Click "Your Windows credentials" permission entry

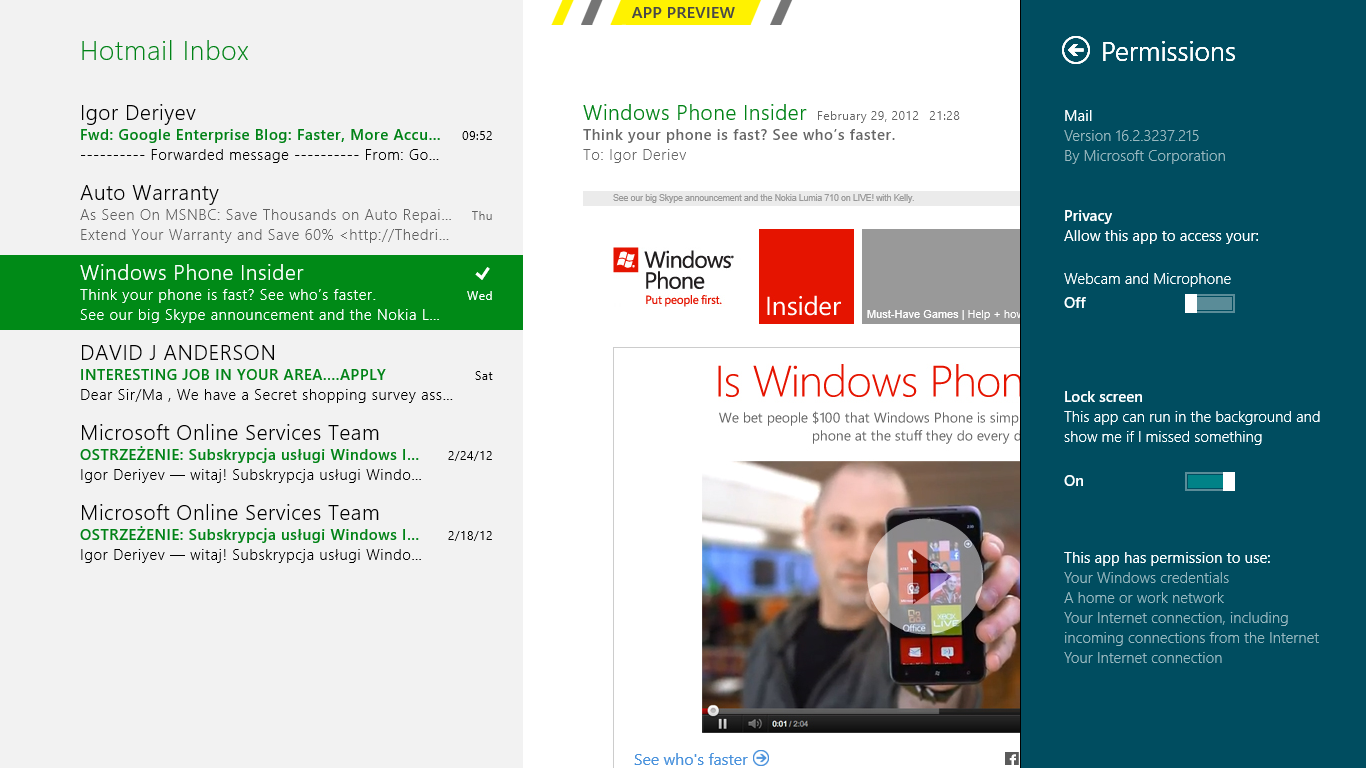pos(1146,578)
